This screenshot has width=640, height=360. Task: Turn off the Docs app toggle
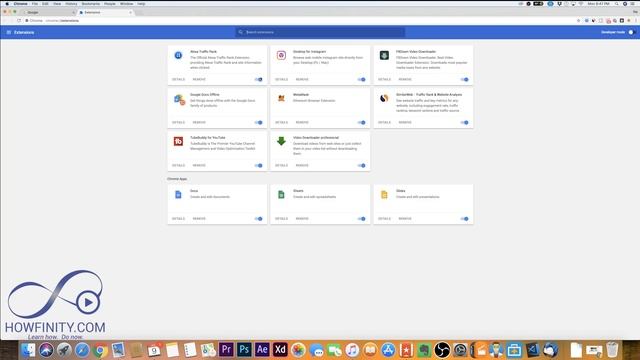(259, 219)
